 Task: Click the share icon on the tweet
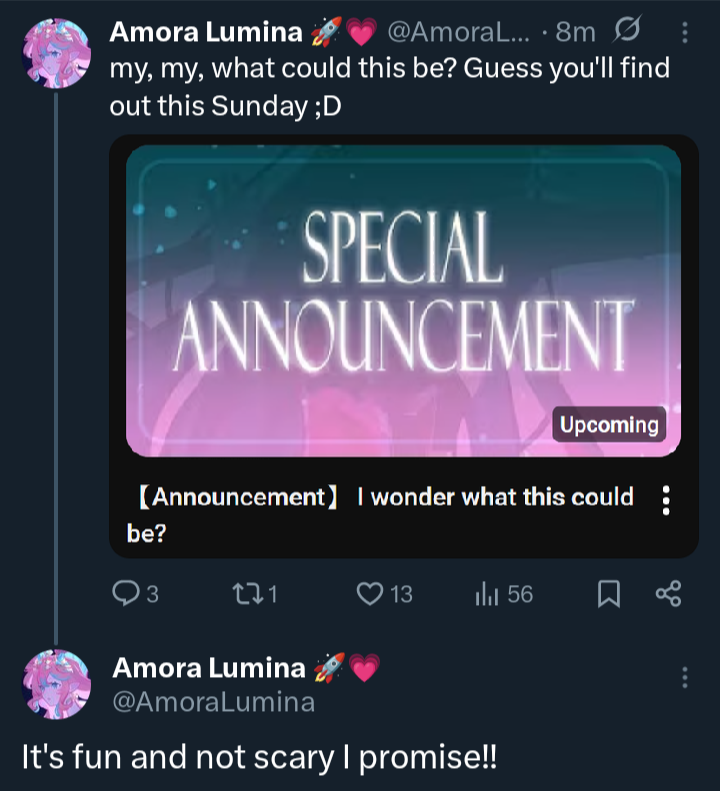click(668, 594)
